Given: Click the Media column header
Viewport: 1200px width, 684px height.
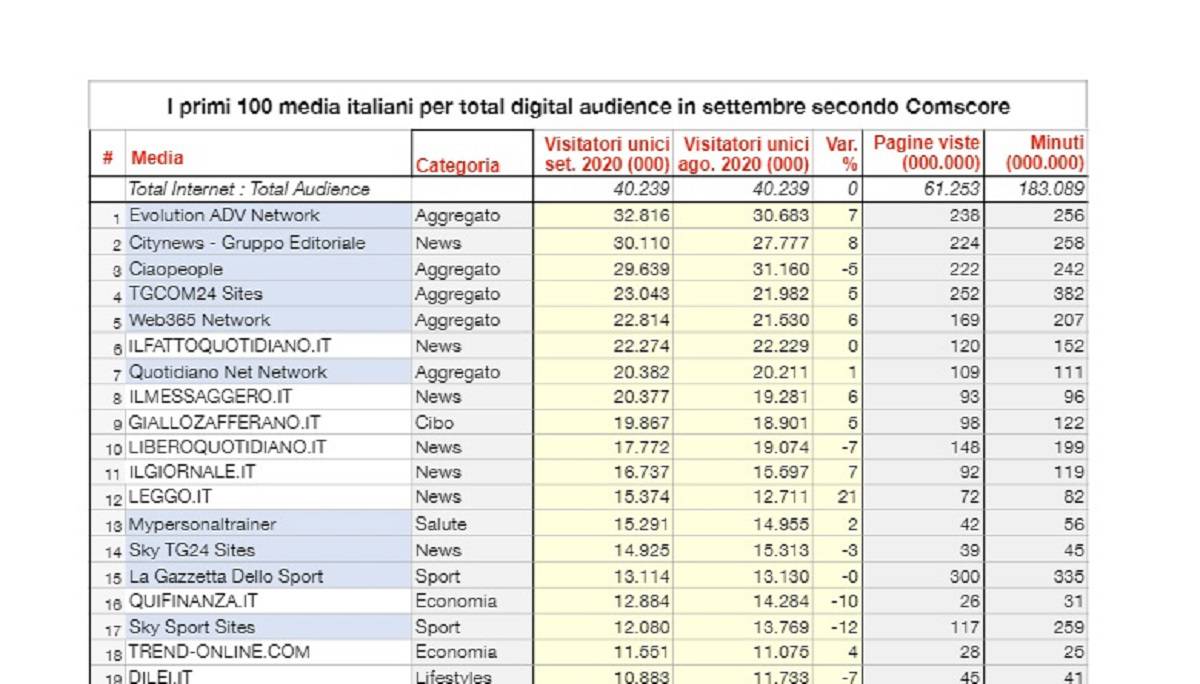Looking at the screenshot, I should click(x=158, y=158).
